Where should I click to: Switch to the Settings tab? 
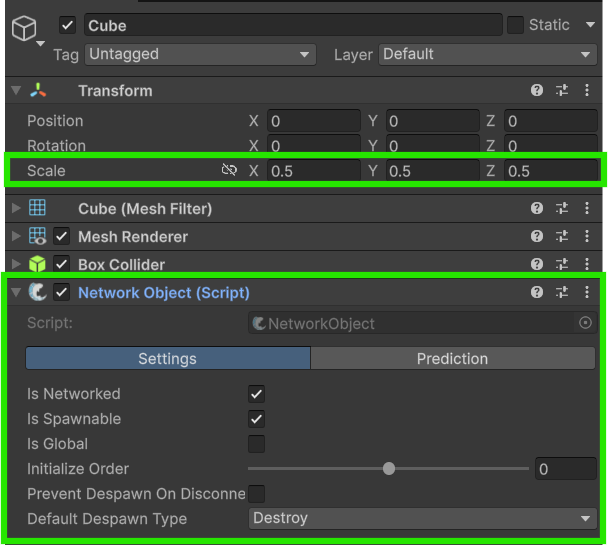168,358
